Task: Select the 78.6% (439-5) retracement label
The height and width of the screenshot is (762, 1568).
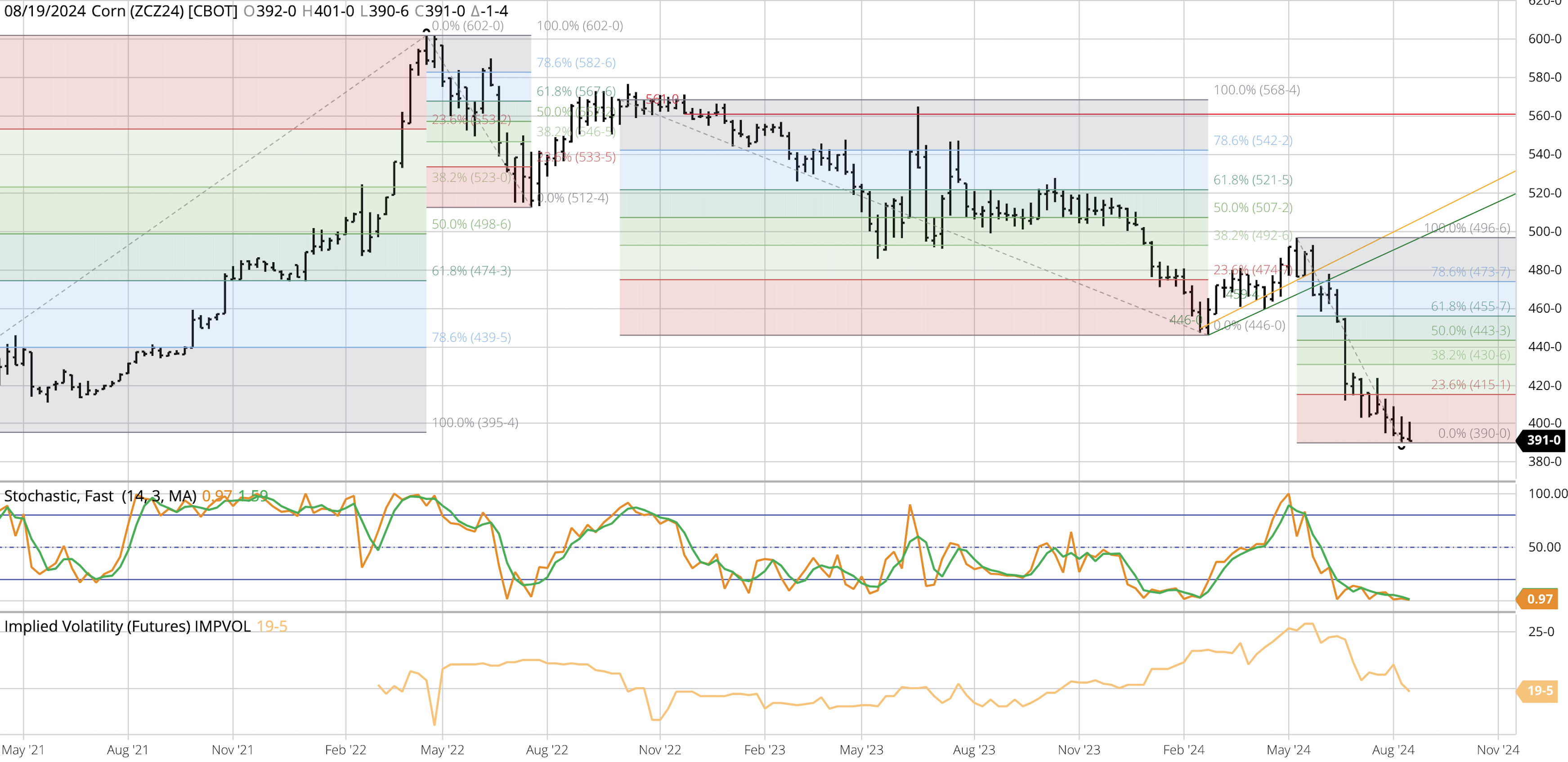Action: 471,337
